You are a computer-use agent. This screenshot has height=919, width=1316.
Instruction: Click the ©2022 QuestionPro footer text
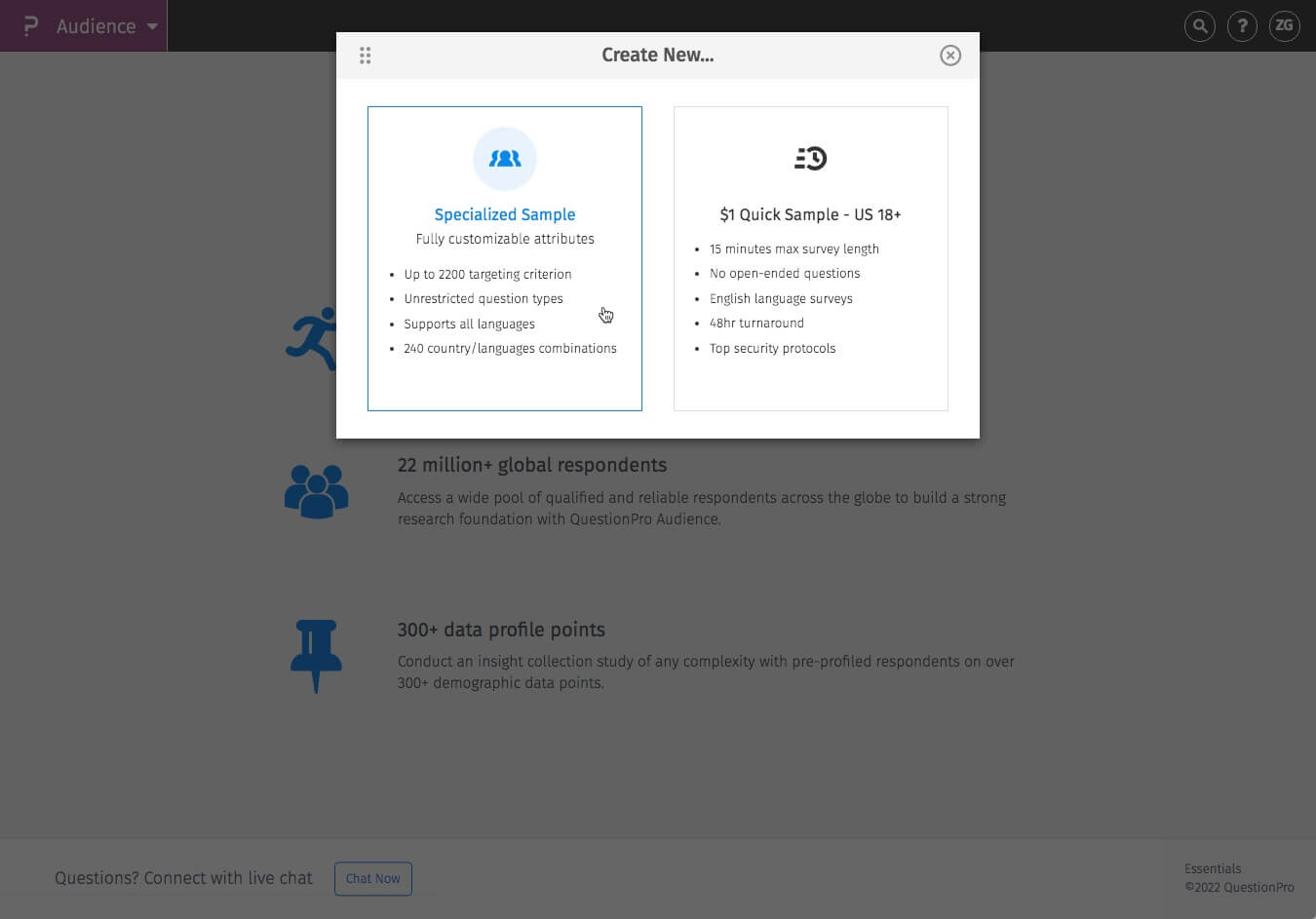(x=1239, y=888)
